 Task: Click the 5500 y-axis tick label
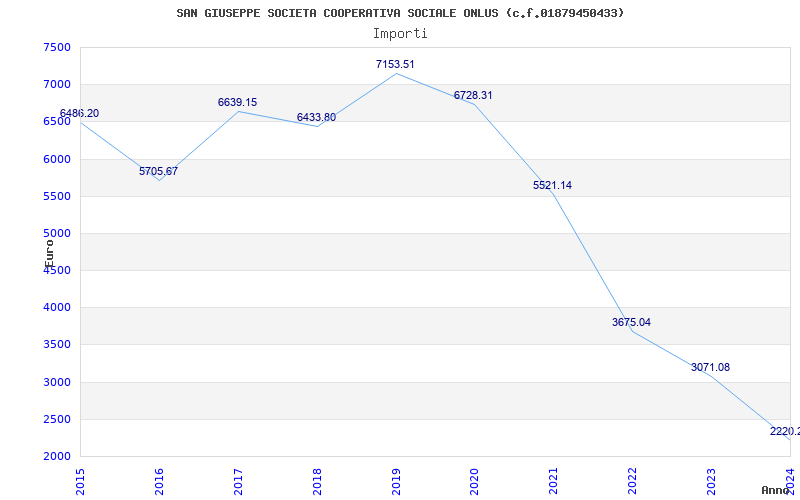(57, 196)
